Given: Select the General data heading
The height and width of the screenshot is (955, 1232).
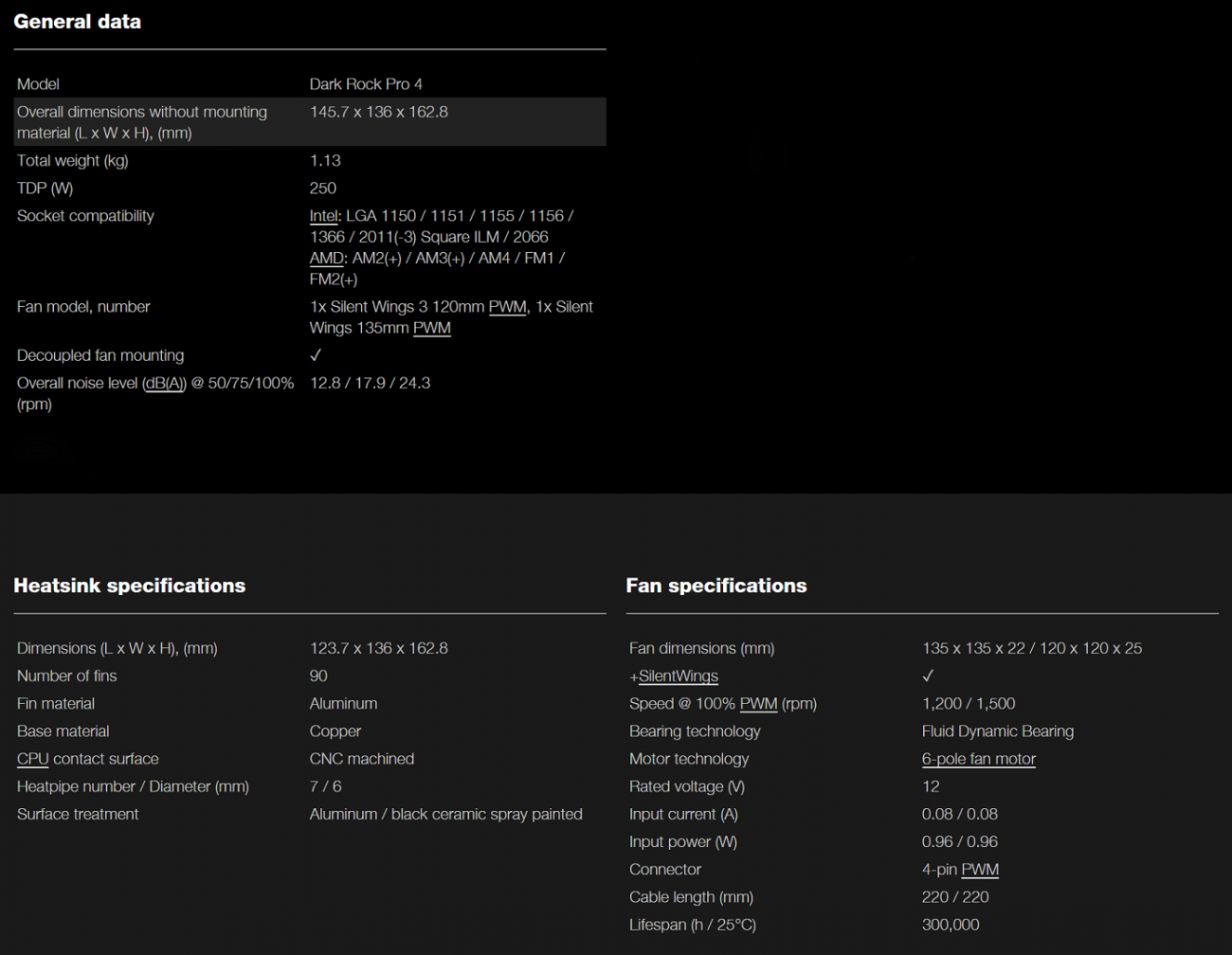Looking at the screenshot, I should click(77, 22).
